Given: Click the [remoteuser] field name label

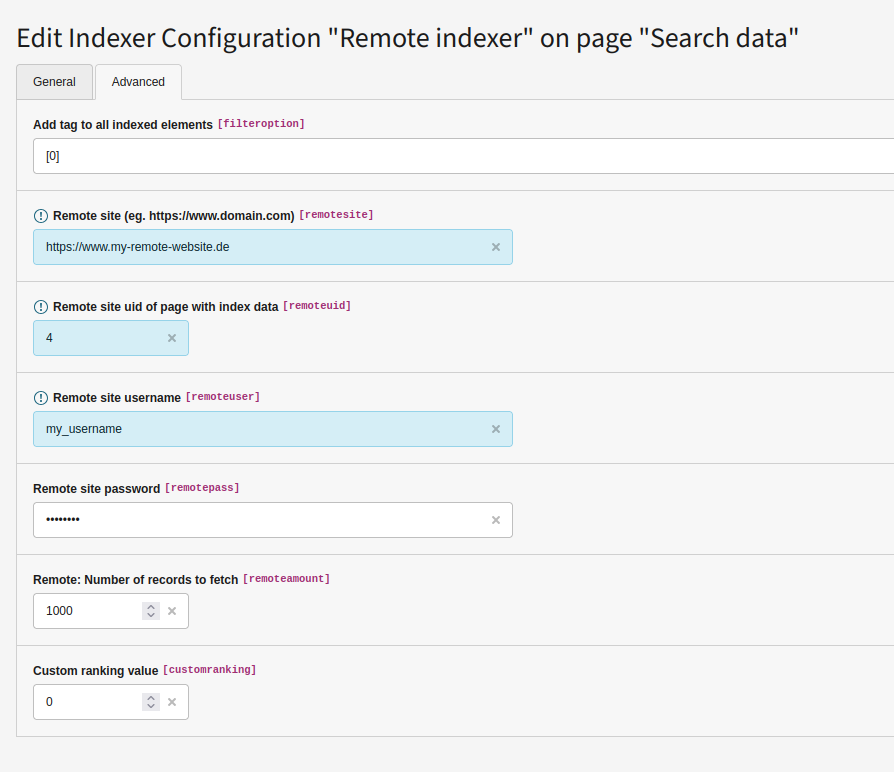Looking at the screenshot, I should [223, 397].
